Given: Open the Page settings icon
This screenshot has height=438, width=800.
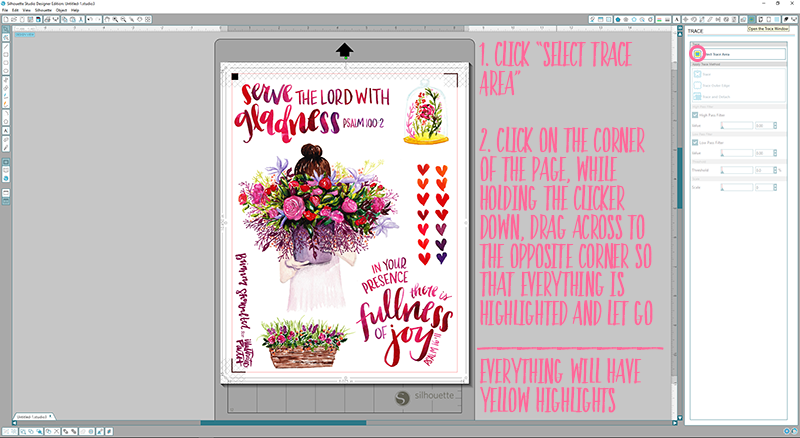Looking at the screenshot, I should (760, 19).
